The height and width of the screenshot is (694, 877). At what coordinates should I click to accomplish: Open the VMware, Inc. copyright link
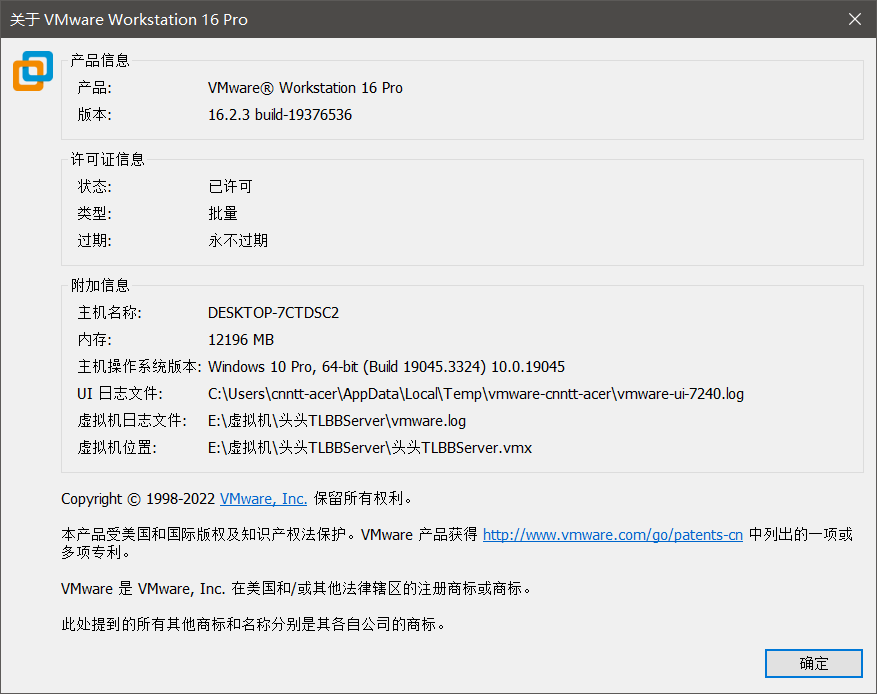(263, 498)
